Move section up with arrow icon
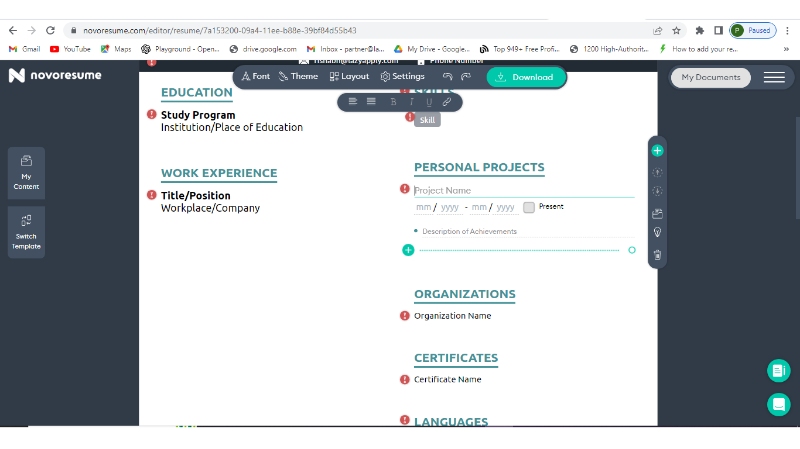 (x=657, y=172)
